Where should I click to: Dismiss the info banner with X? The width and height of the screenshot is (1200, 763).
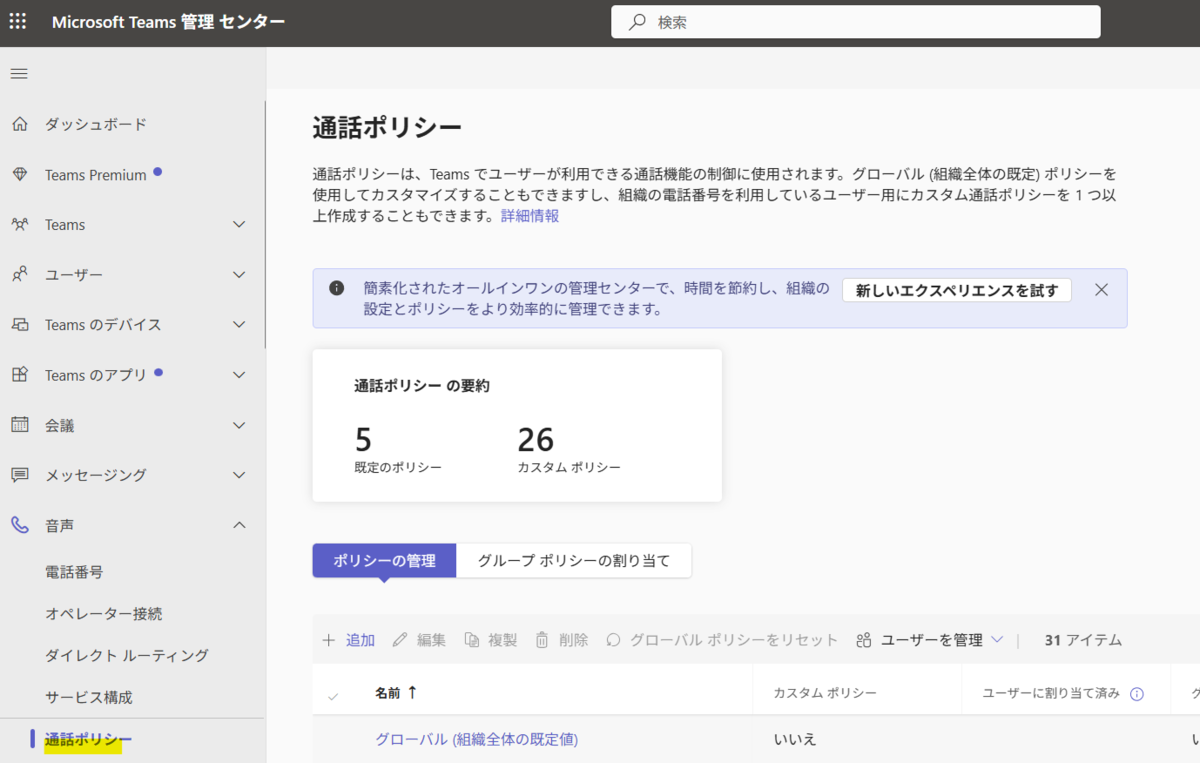[x=1101, y=289]
